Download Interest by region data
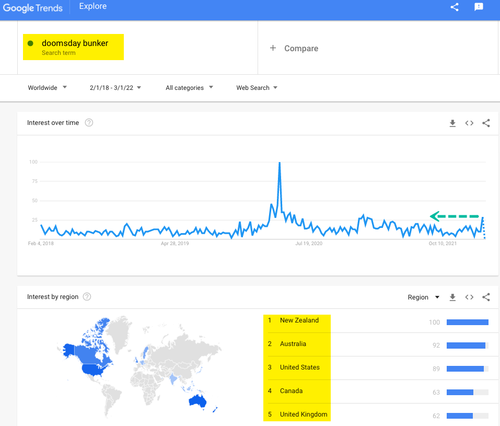 click(452, 297)
